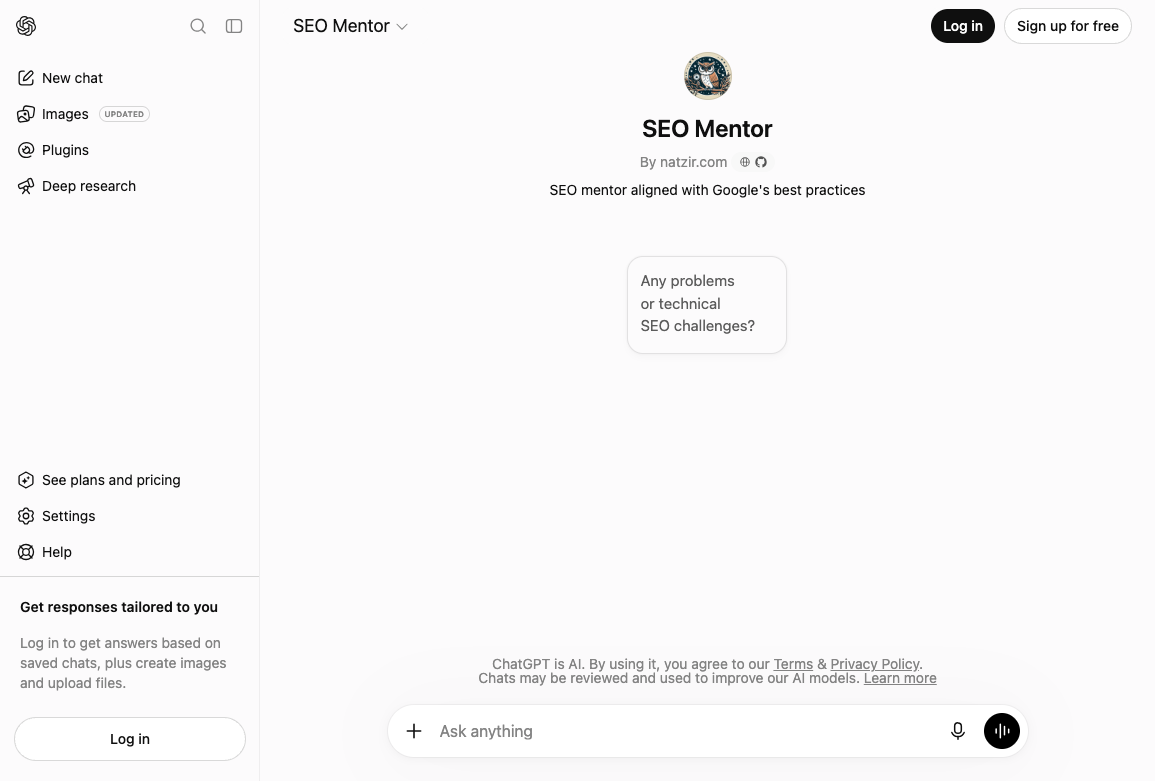This screenshot has width=1155, height=781.
Task: Open the globe website icon beside natzir.com
Action: point(745,162)
